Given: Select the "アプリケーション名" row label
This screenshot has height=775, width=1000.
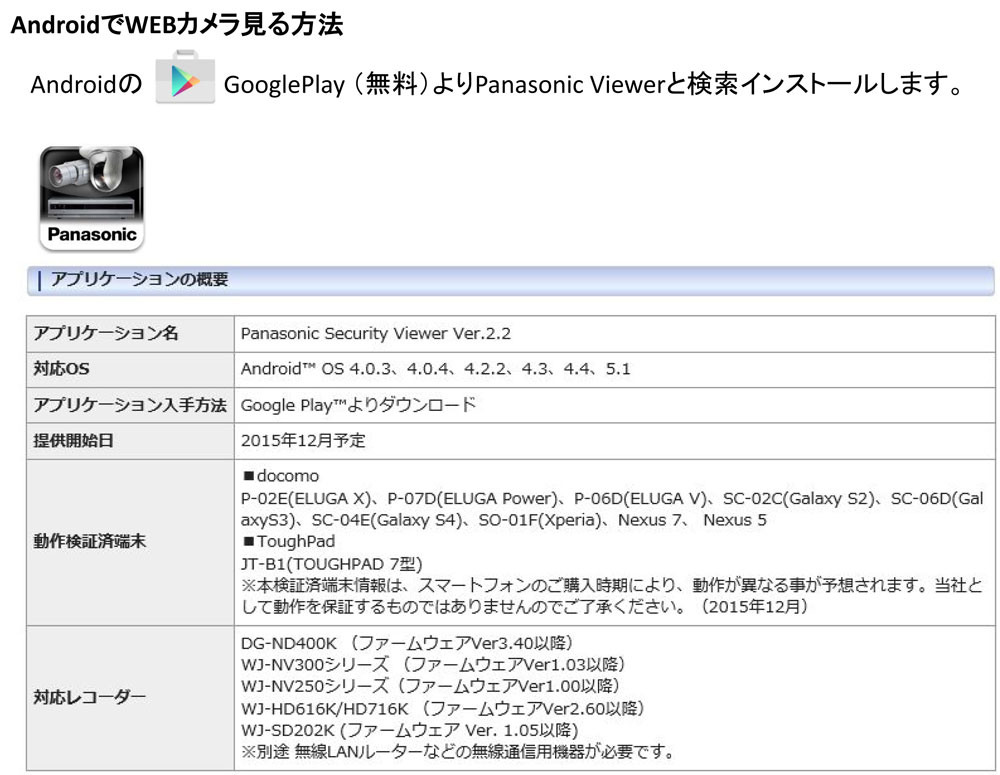Looking at the screenshot, I should [106, 333].
